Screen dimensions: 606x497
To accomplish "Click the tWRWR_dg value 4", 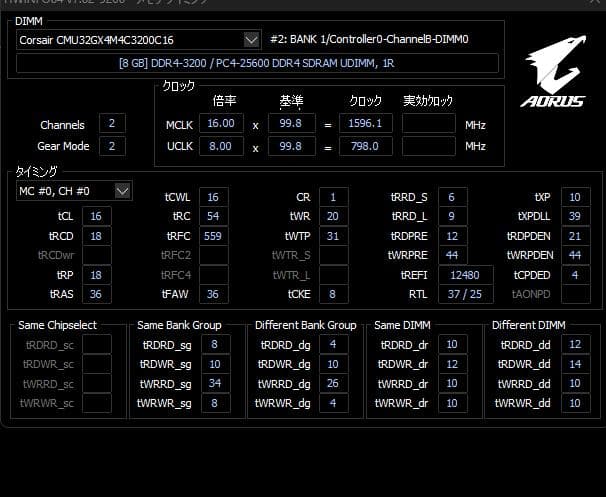I will (334, 403).
